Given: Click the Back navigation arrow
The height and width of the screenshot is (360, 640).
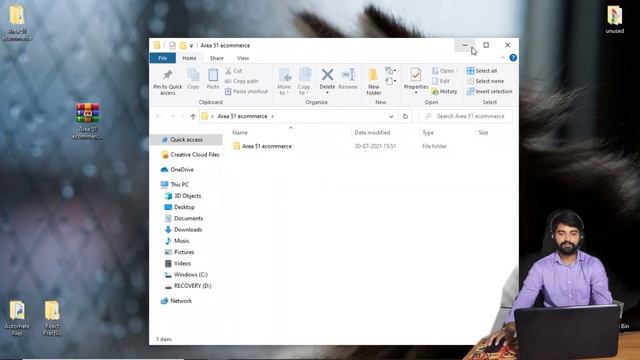Looking at the screenshot, I should (159, 116).
